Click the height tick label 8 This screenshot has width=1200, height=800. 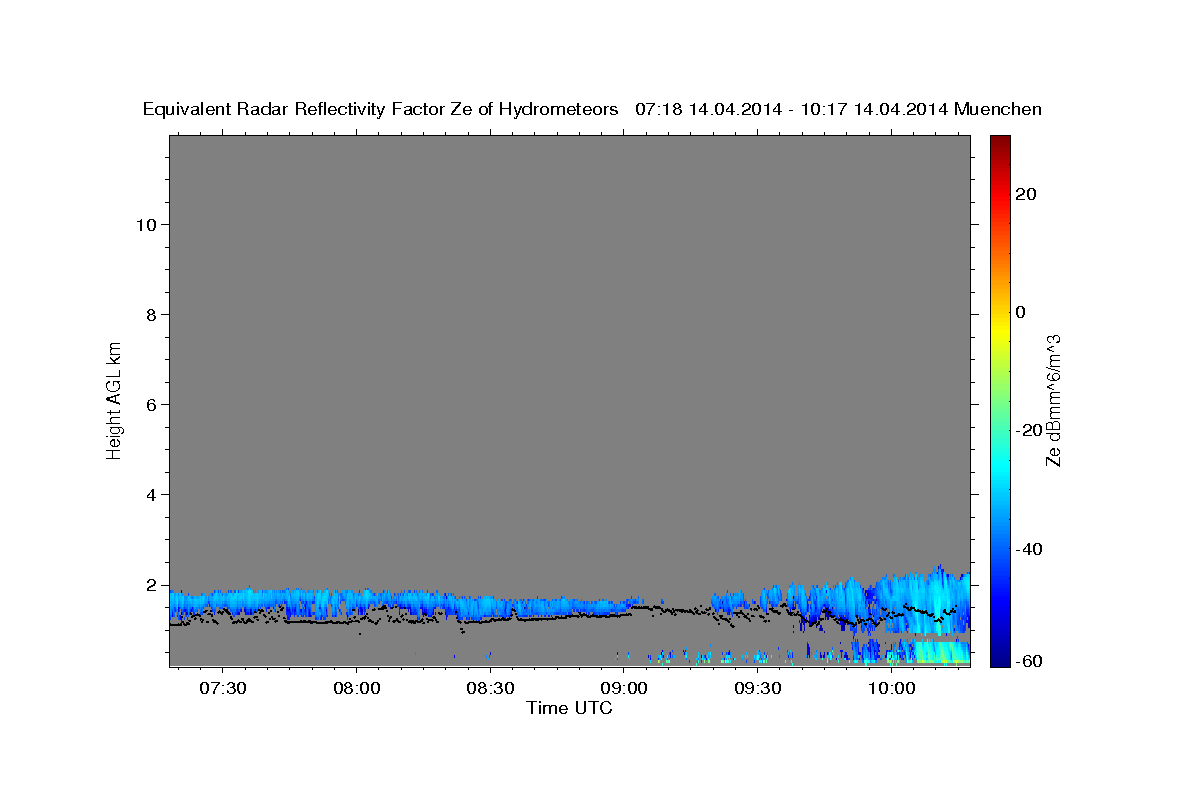click(x=152, y=315)
